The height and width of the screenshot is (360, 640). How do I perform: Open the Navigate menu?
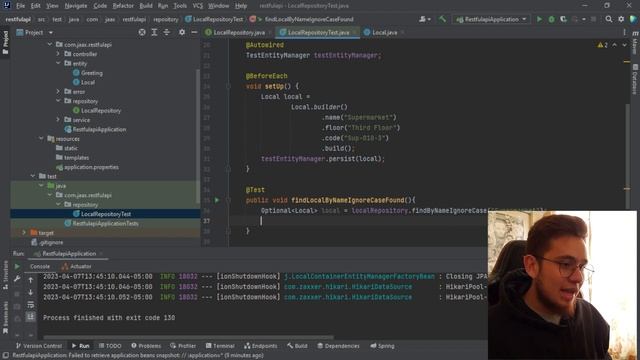tap(76, 6)
